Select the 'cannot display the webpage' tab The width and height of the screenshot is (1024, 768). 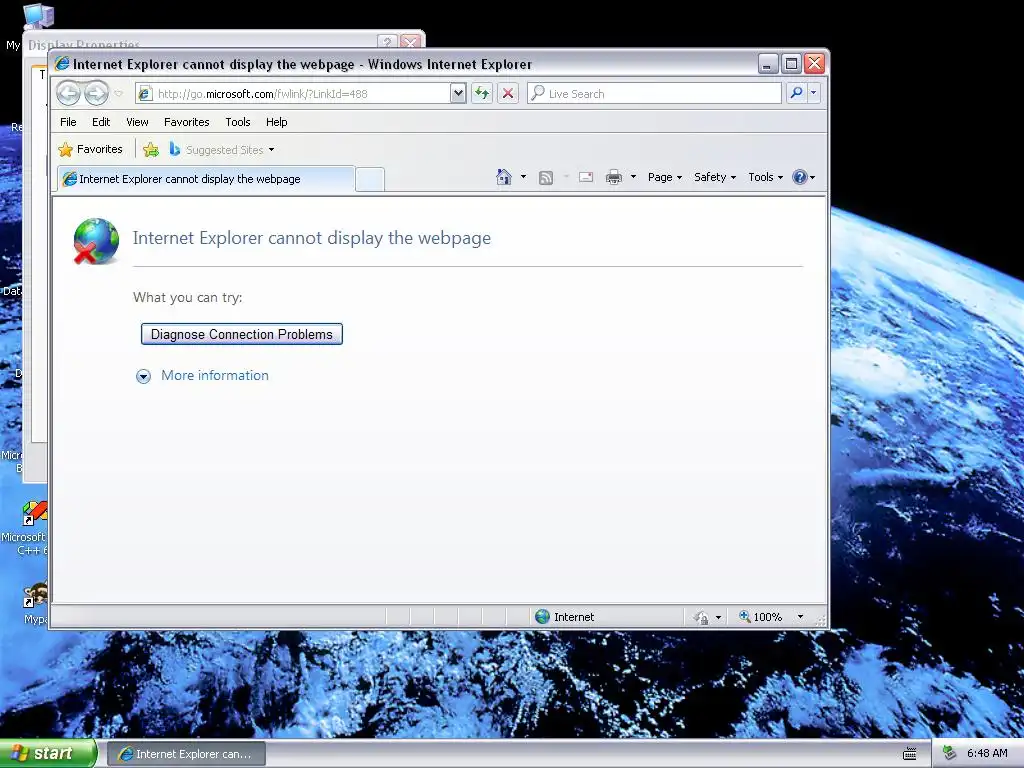click(206, 179)
